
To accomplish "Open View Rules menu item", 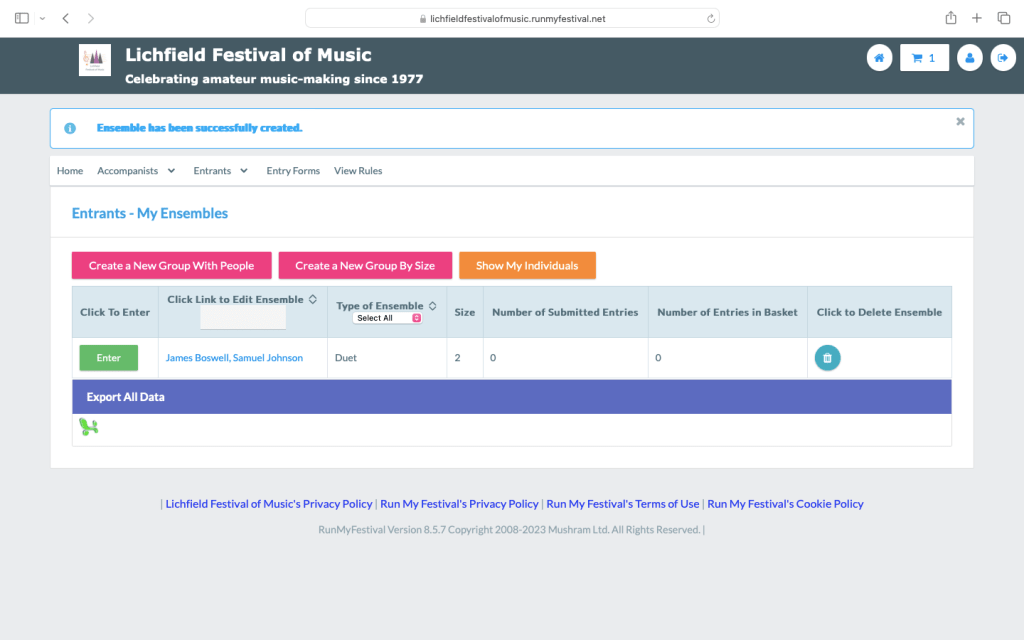I will [358, 171].
